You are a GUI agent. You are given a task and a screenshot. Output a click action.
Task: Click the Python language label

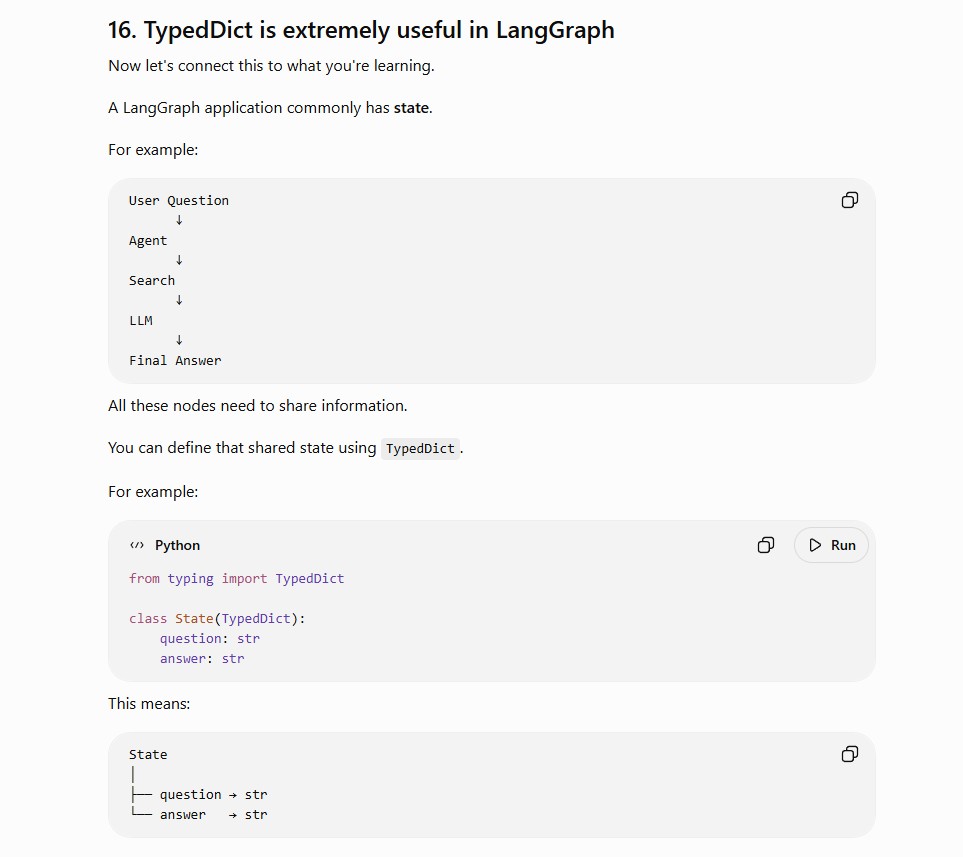click(177, 545)
